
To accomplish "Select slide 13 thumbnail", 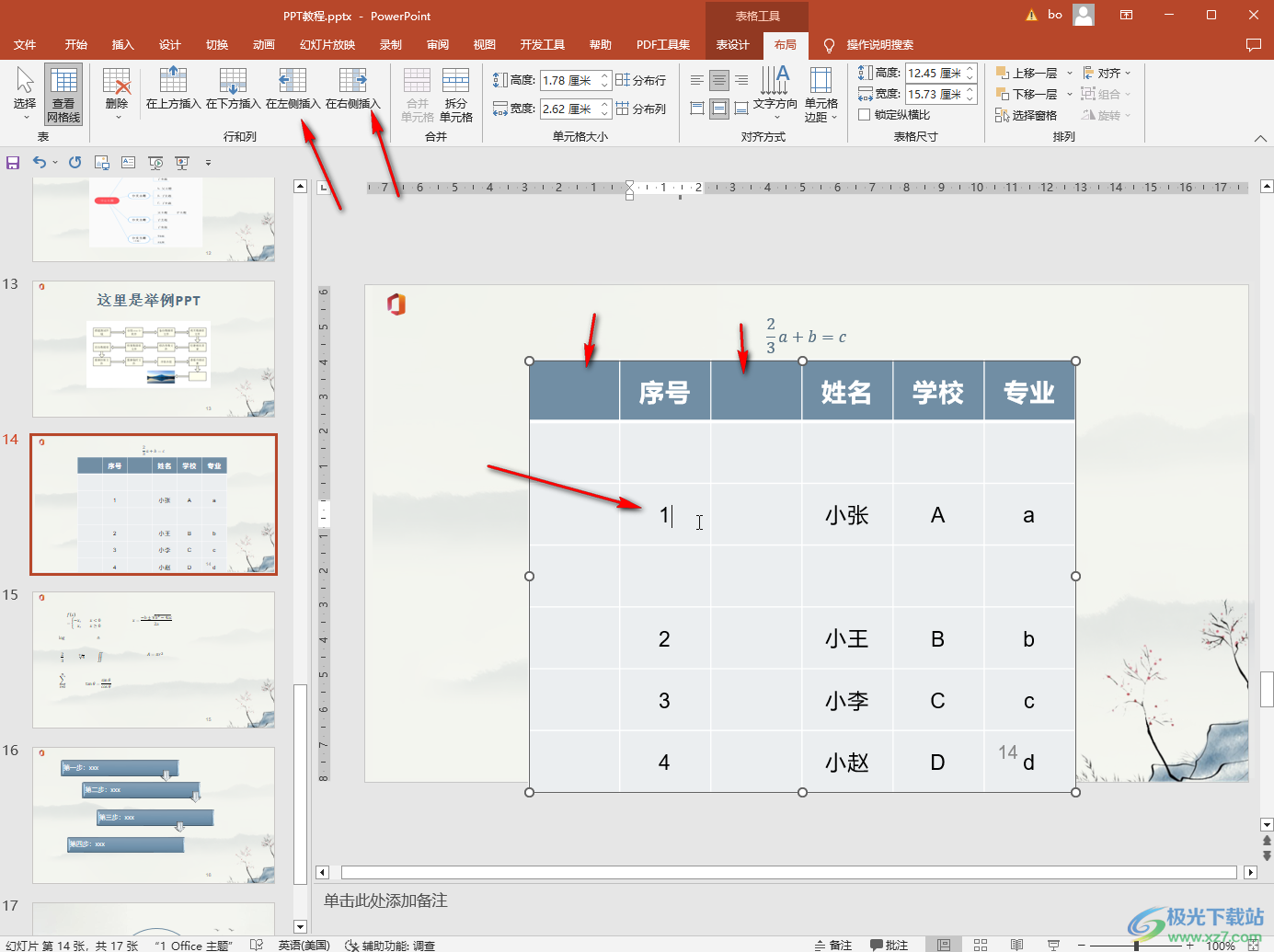I will [154, 350].
